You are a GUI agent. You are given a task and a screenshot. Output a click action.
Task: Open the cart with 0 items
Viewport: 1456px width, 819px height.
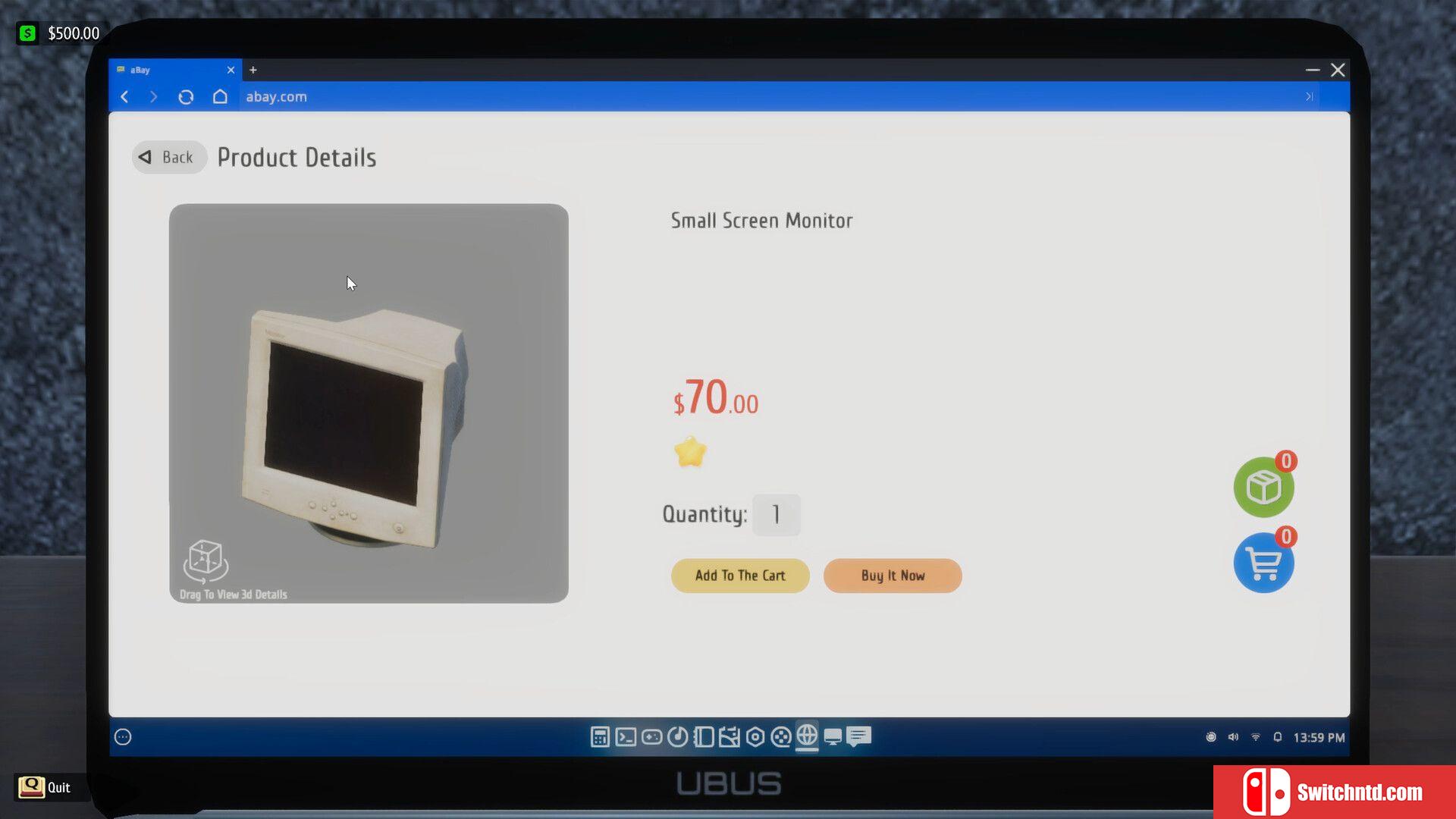point(1261,562)
